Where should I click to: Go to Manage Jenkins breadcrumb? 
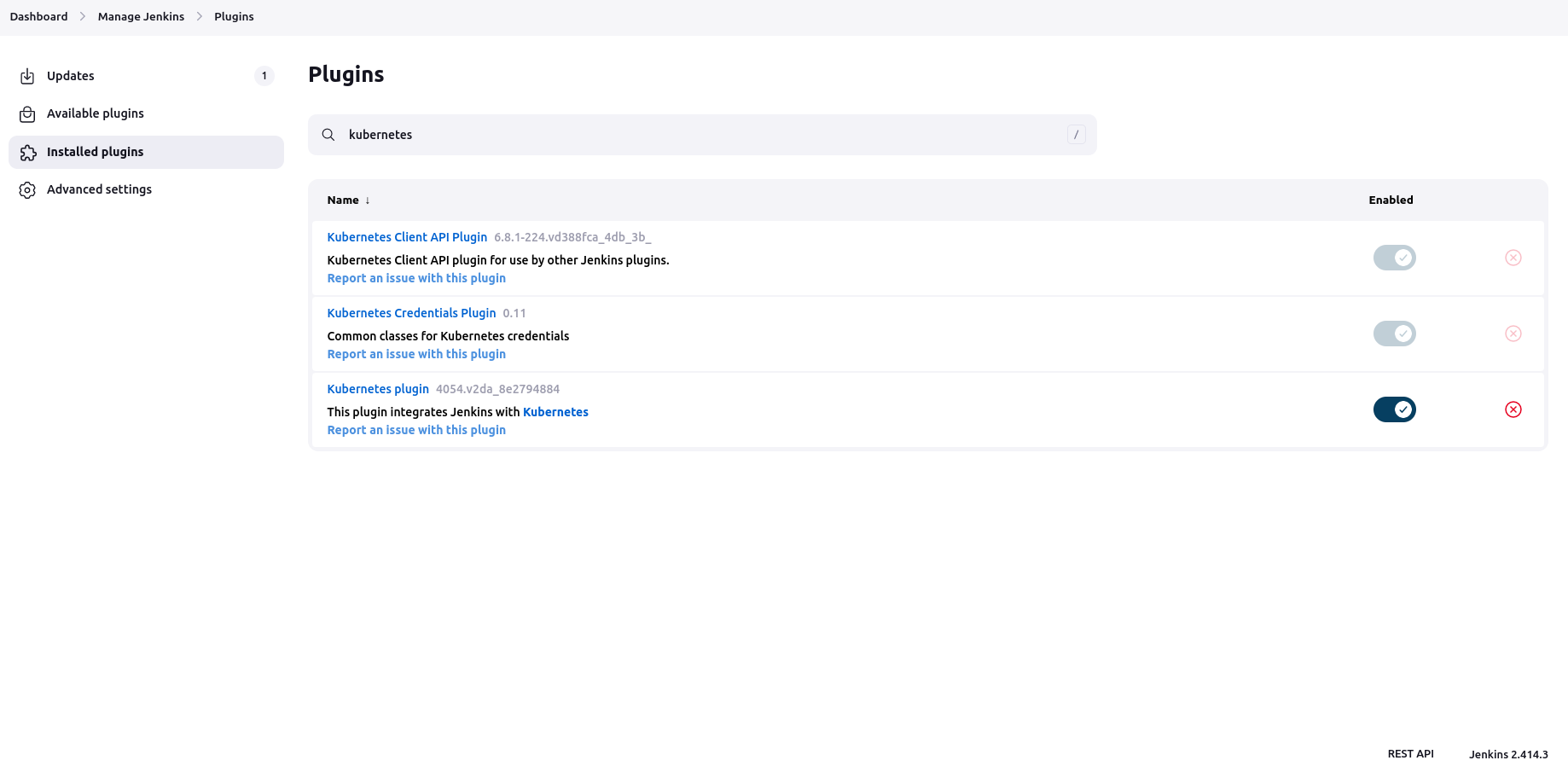pyautogui.click(x=141, y=16)
